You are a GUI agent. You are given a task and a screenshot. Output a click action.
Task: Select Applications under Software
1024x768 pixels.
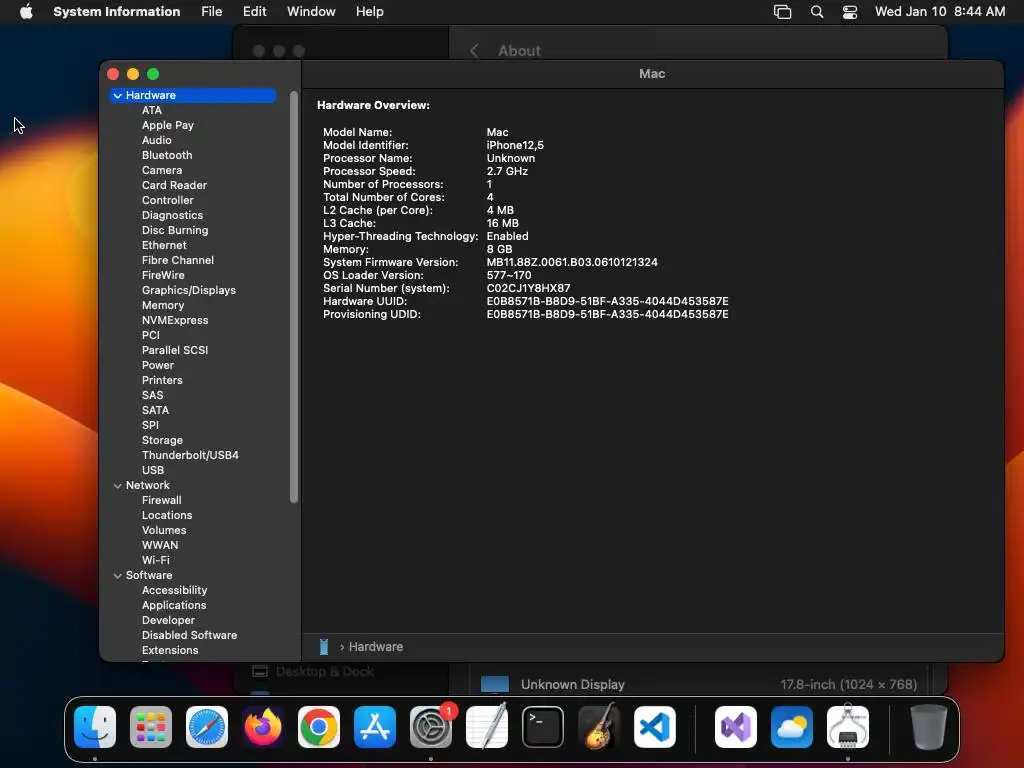[174, 605]
